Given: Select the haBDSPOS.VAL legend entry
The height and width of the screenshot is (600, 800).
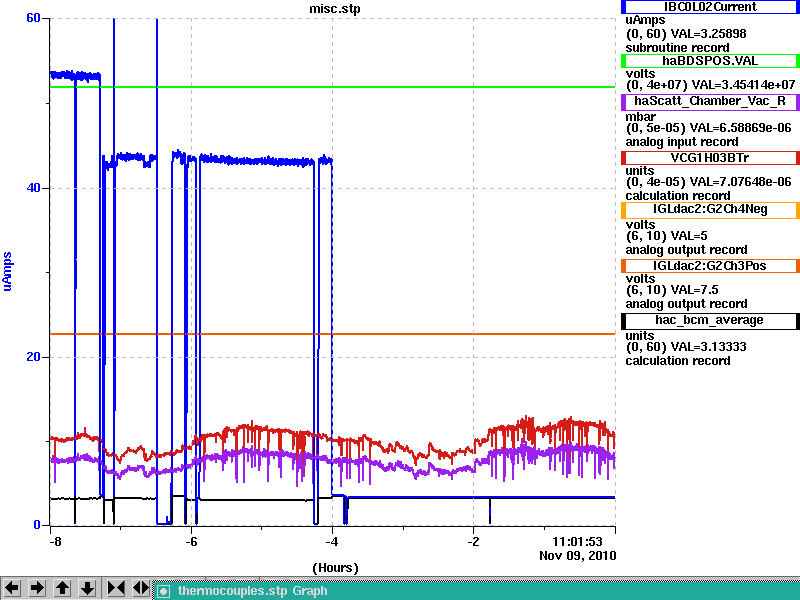Looking at the screenshot, I should click(x=710, y=61).
